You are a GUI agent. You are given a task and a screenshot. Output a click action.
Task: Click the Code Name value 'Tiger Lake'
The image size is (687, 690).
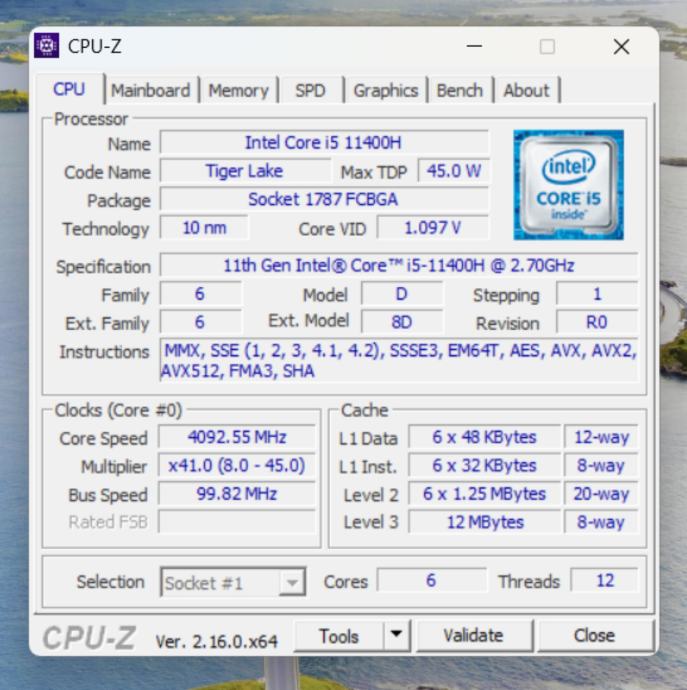(245, 171)
